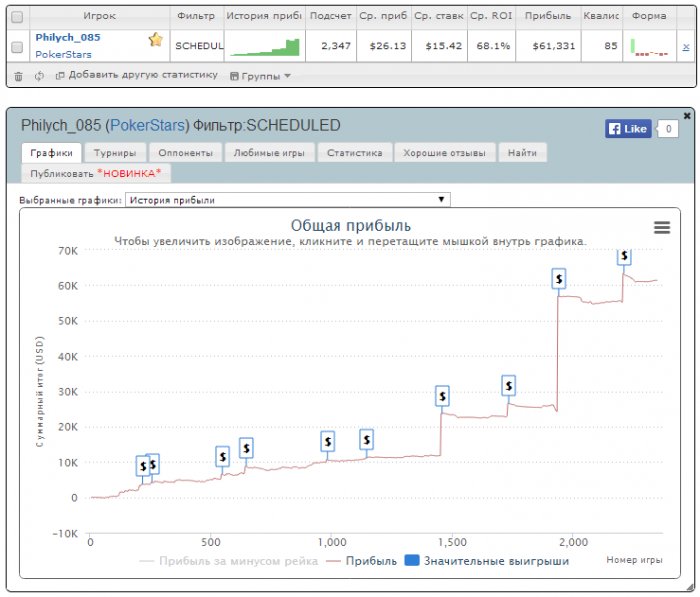
Task: Click the form sparkline in the Форма column
Action: [650, 46]
